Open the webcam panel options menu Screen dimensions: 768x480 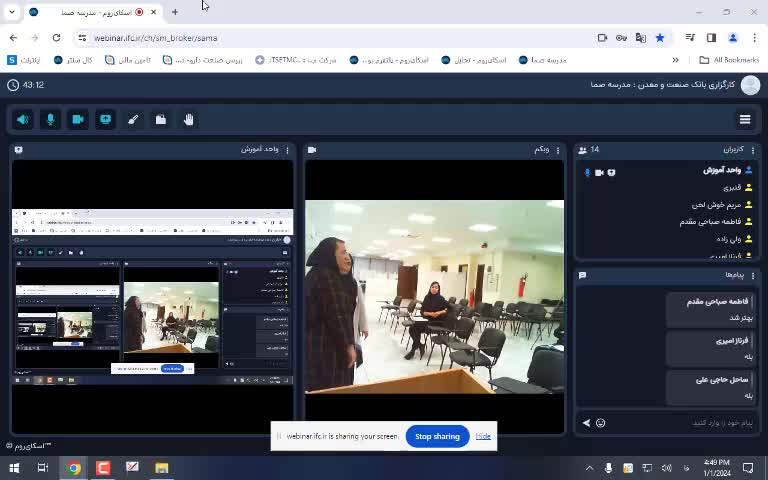pyautogui.click(x=558, y=150)
